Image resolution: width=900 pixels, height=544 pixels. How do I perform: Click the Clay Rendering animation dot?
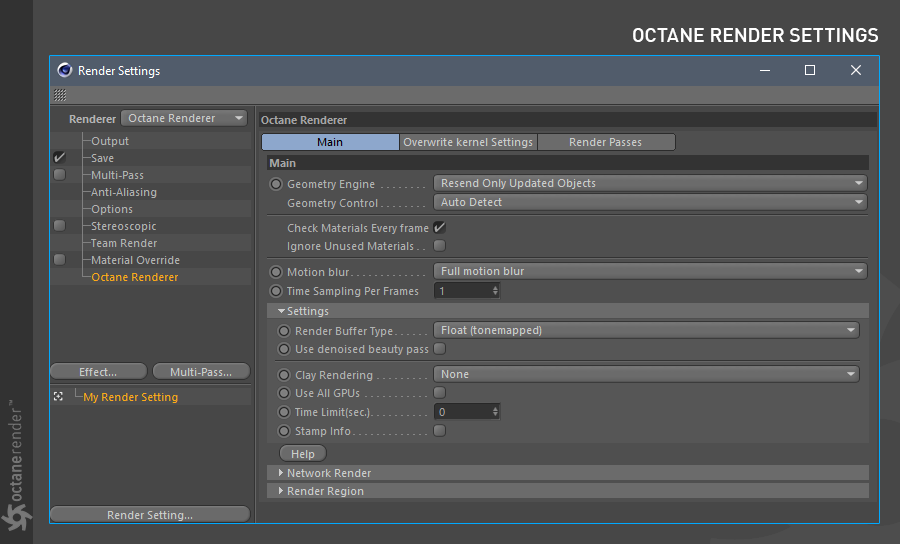[284, 375]
